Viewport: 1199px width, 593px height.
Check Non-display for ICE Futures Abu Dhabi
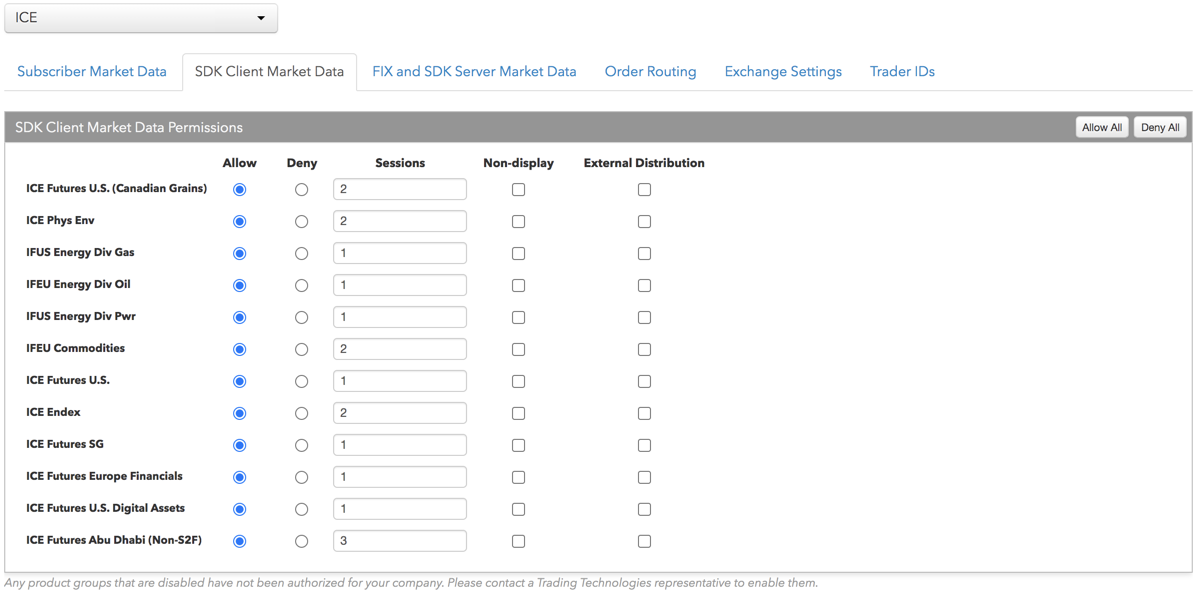pos(518,541)
